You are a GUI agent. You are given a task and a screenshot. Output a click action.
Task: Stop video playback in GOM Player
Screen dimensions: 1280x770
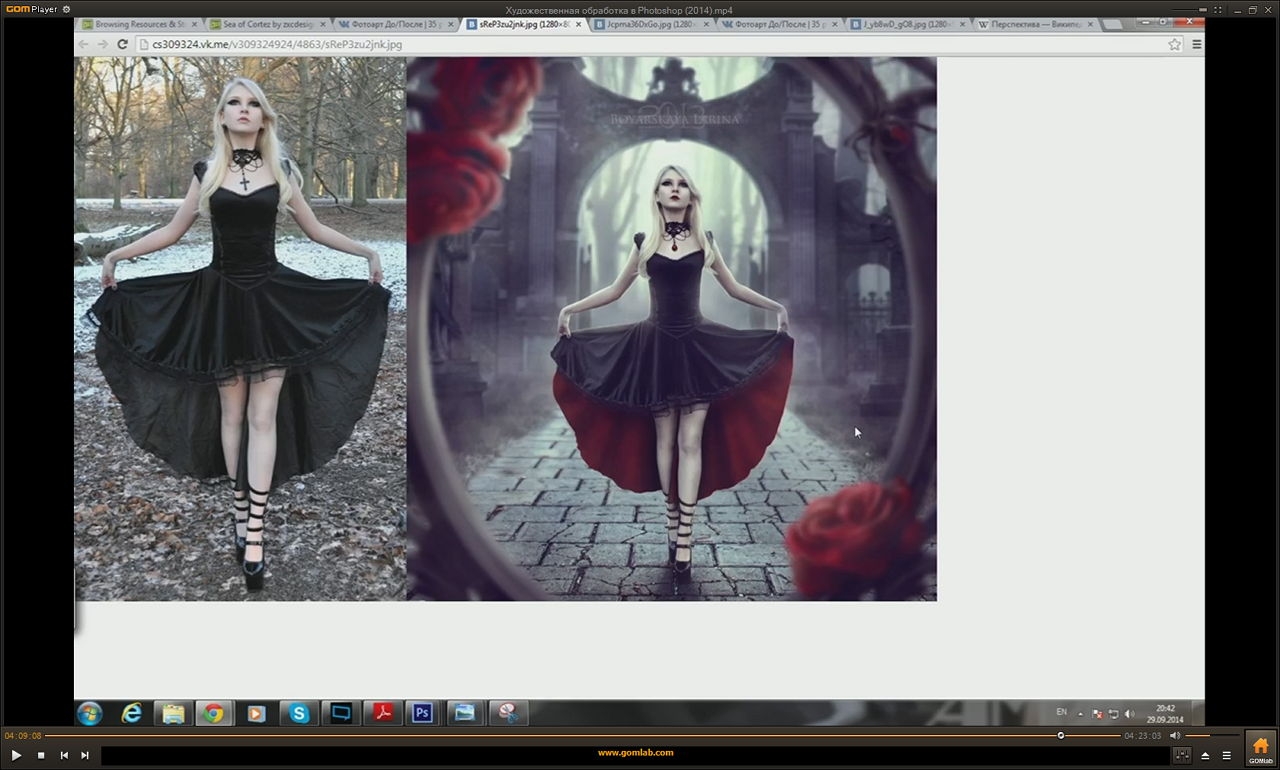[41, 755]
